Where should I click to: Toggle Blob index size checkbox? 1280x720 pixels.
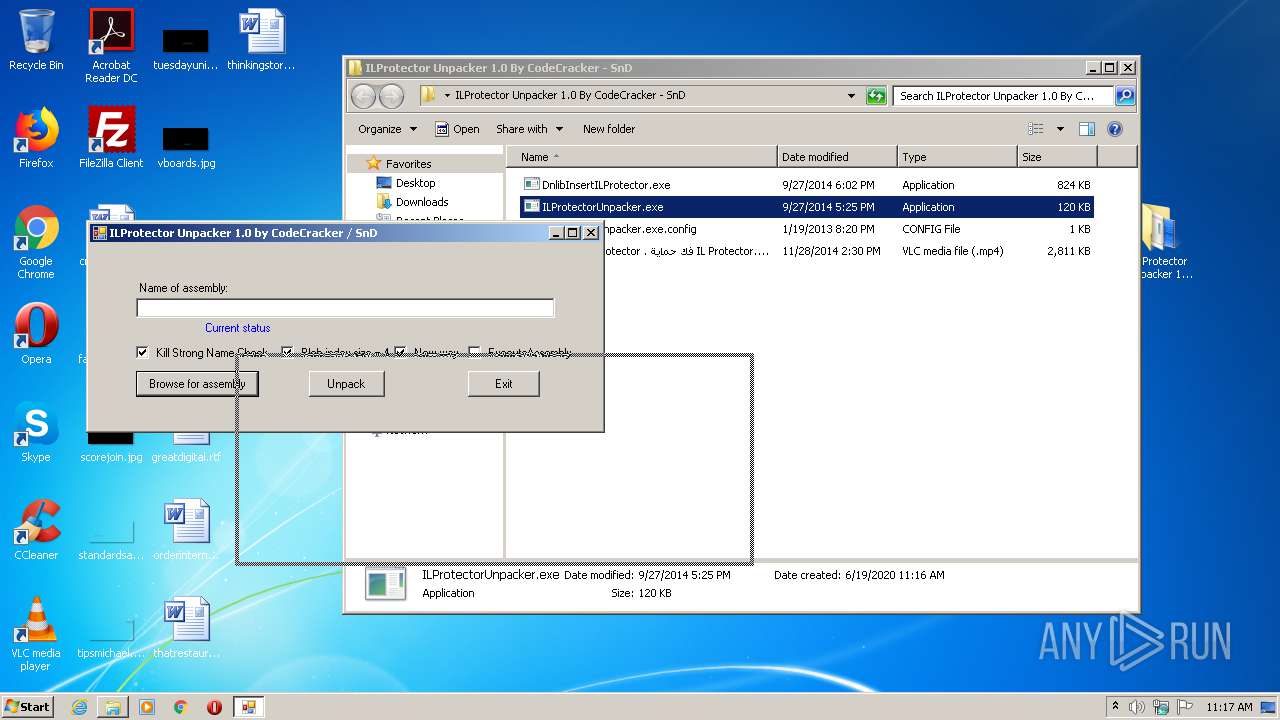coord(287,352)
